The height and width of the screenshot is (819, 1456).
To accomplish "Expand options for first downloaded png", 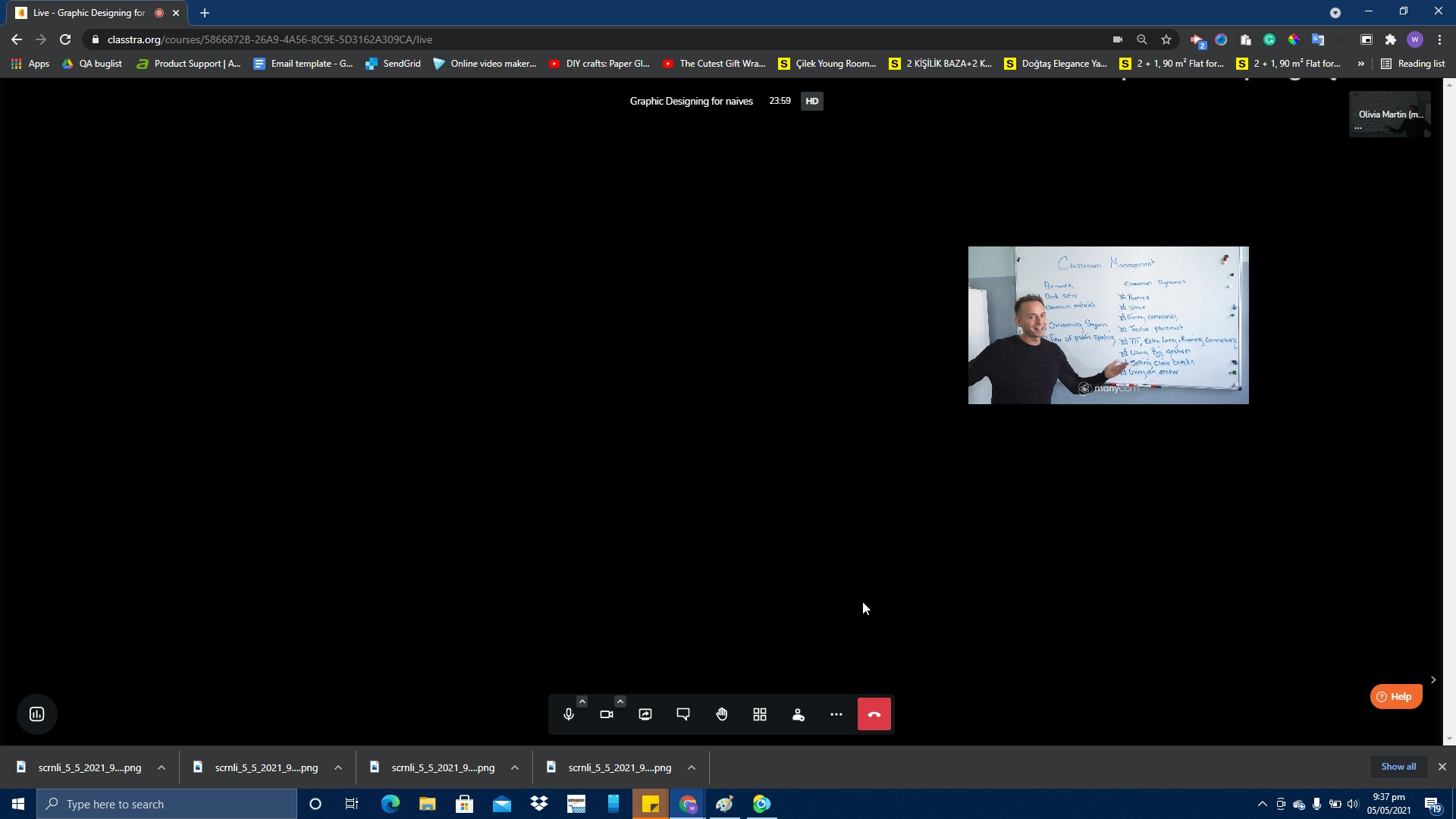I will point(162,767).
